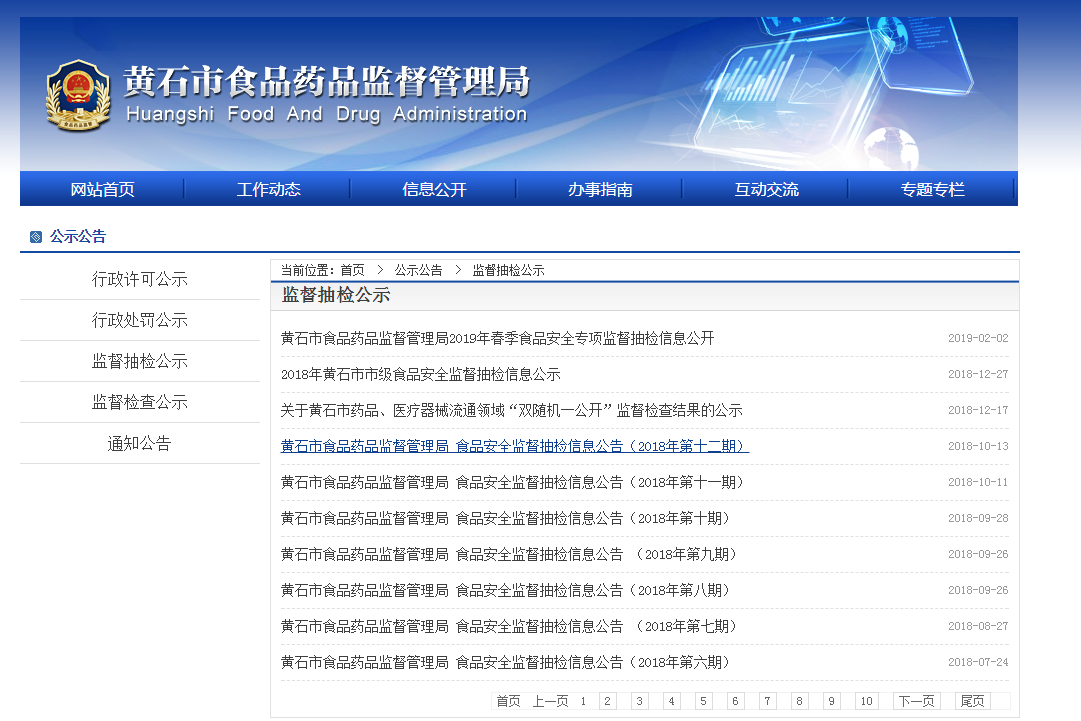
Task: Open 2018年黄石市市级食品安全监督抽检信息公示 article
Action: click(x=421, y=374)
